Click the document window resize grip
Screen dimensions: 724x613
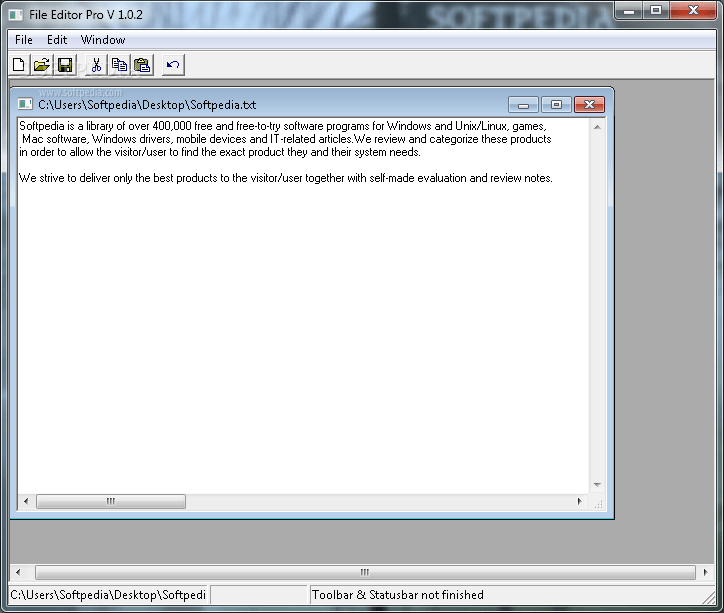[598, 504]
